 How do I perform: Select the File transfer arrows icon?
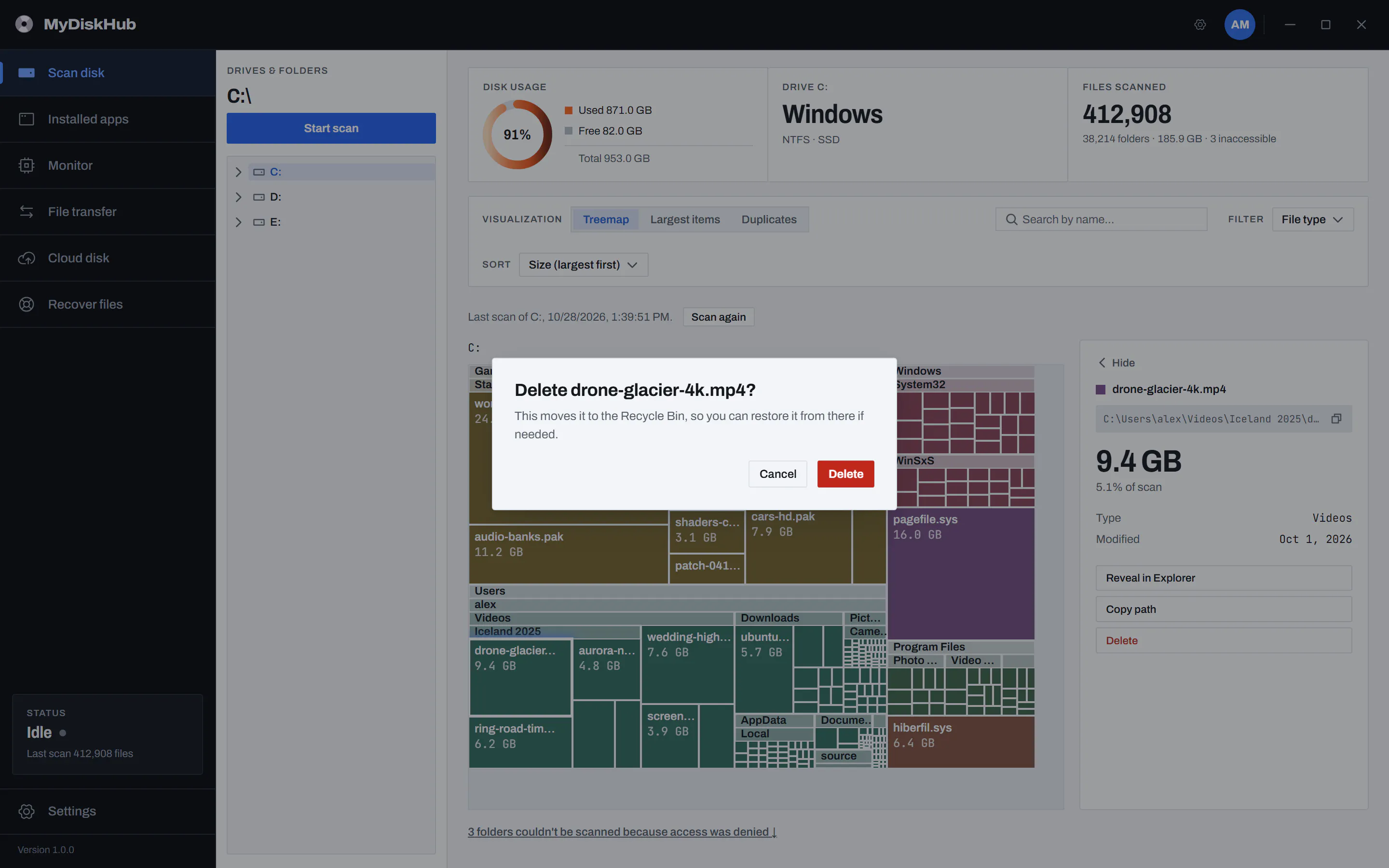pos(27,211)
